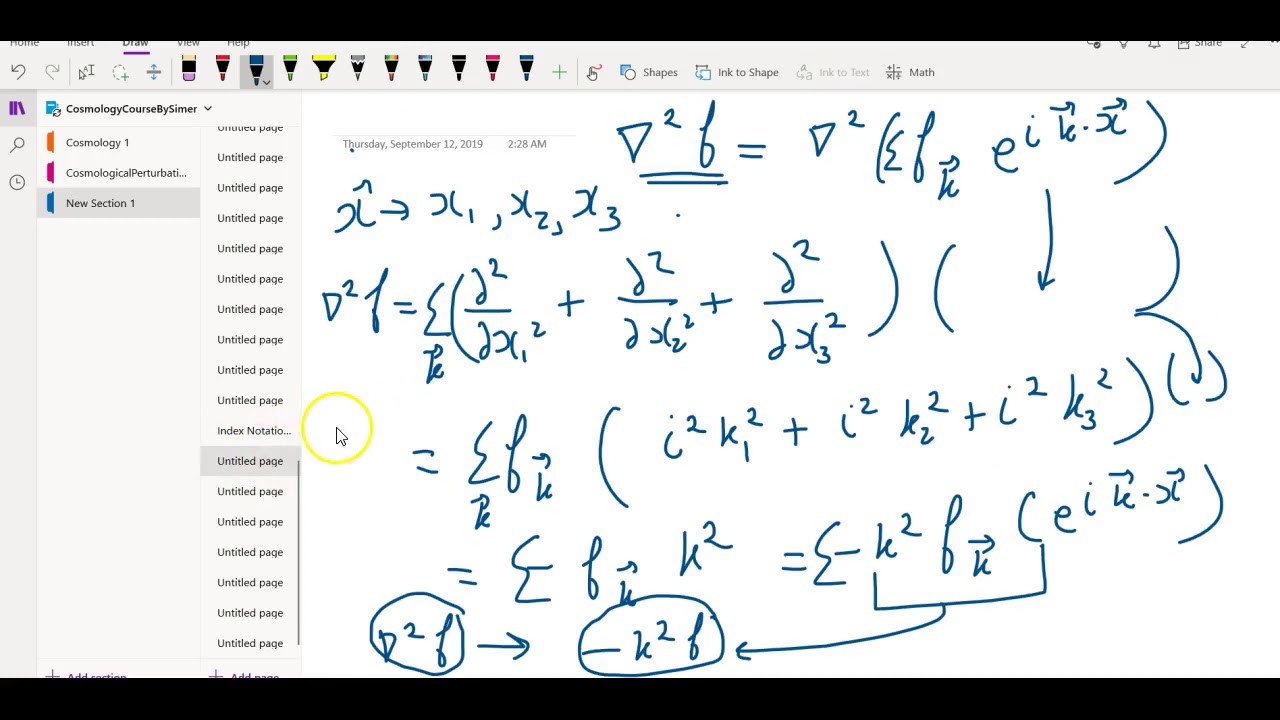1280x720 pixels.
Task: Pick the ocean-colored pen beside the rainbow pen
Action: pyautogui.click(x=425, y=70)
